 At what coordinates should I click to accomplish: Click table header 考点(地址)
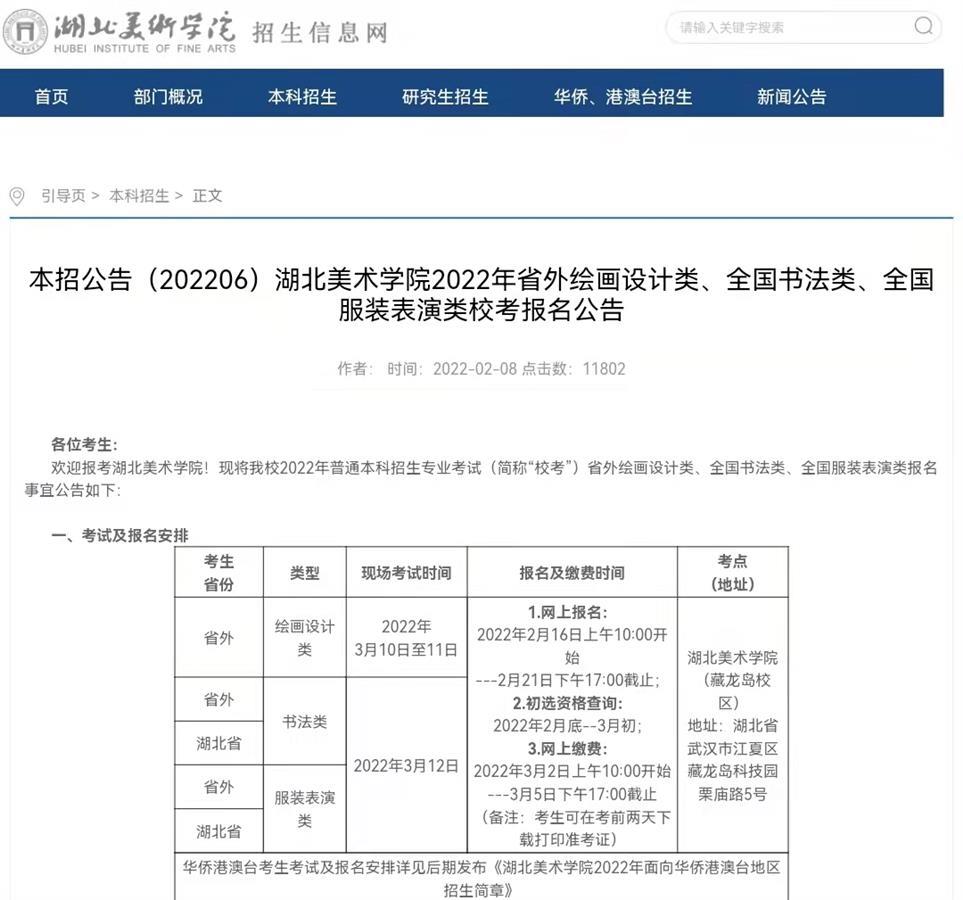tap(732, 573)
